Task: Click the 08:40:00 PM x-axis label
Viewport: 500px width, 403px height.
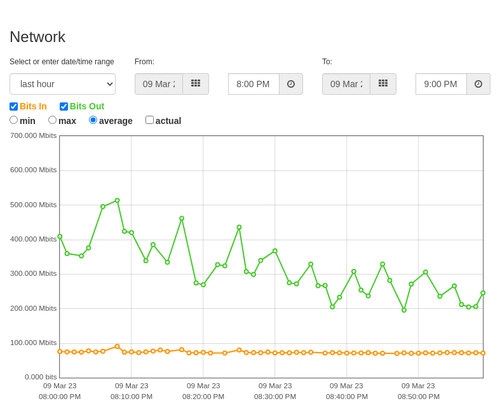Action: (347, 397)
